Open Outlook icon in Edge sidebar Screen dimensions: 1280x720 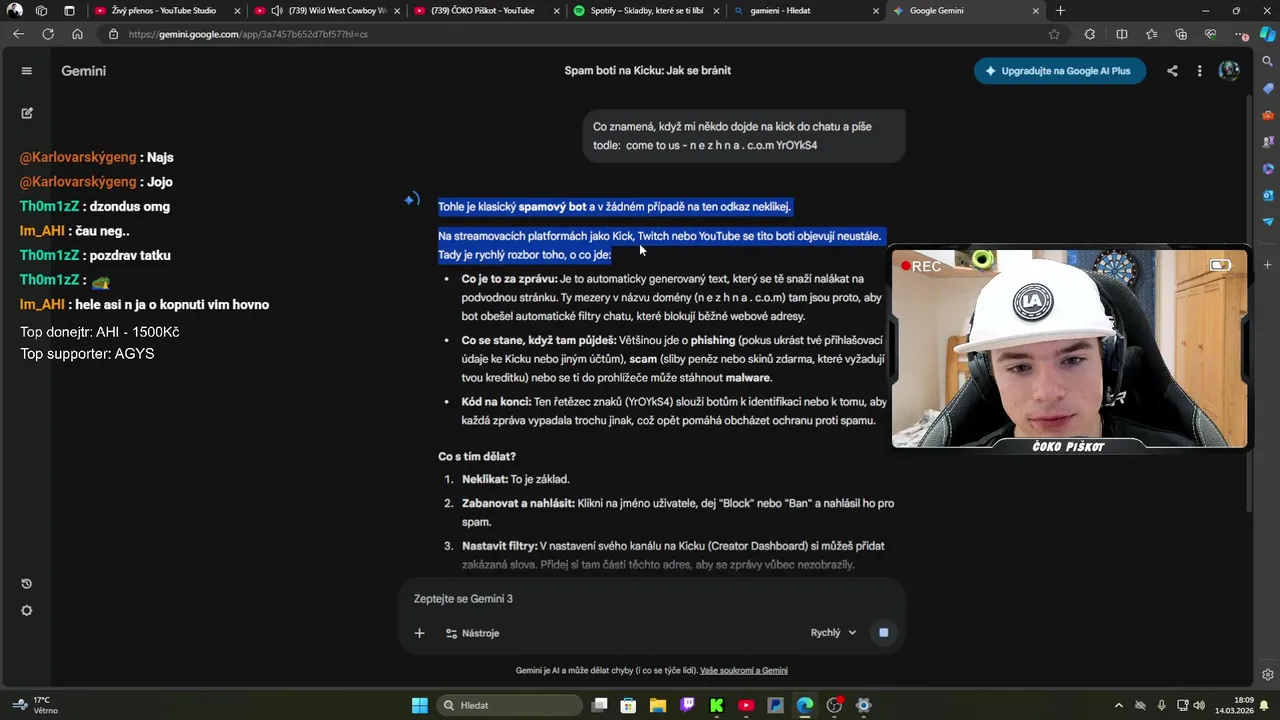[1268, 195]
